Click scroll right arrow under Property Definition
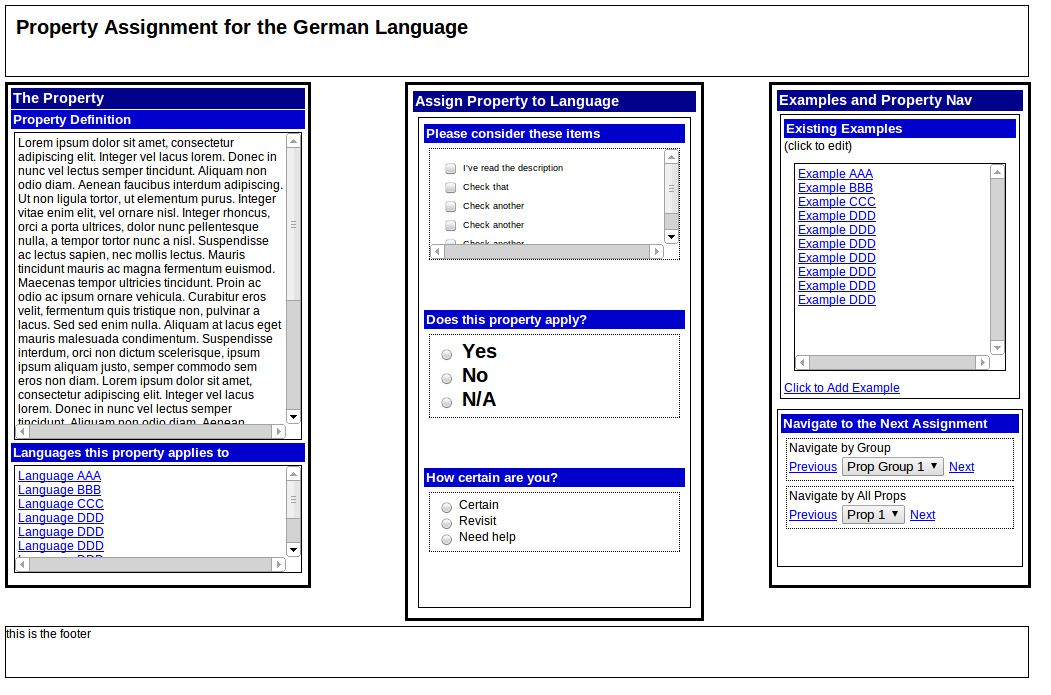1051x695 pixels. tap(279, 432)
